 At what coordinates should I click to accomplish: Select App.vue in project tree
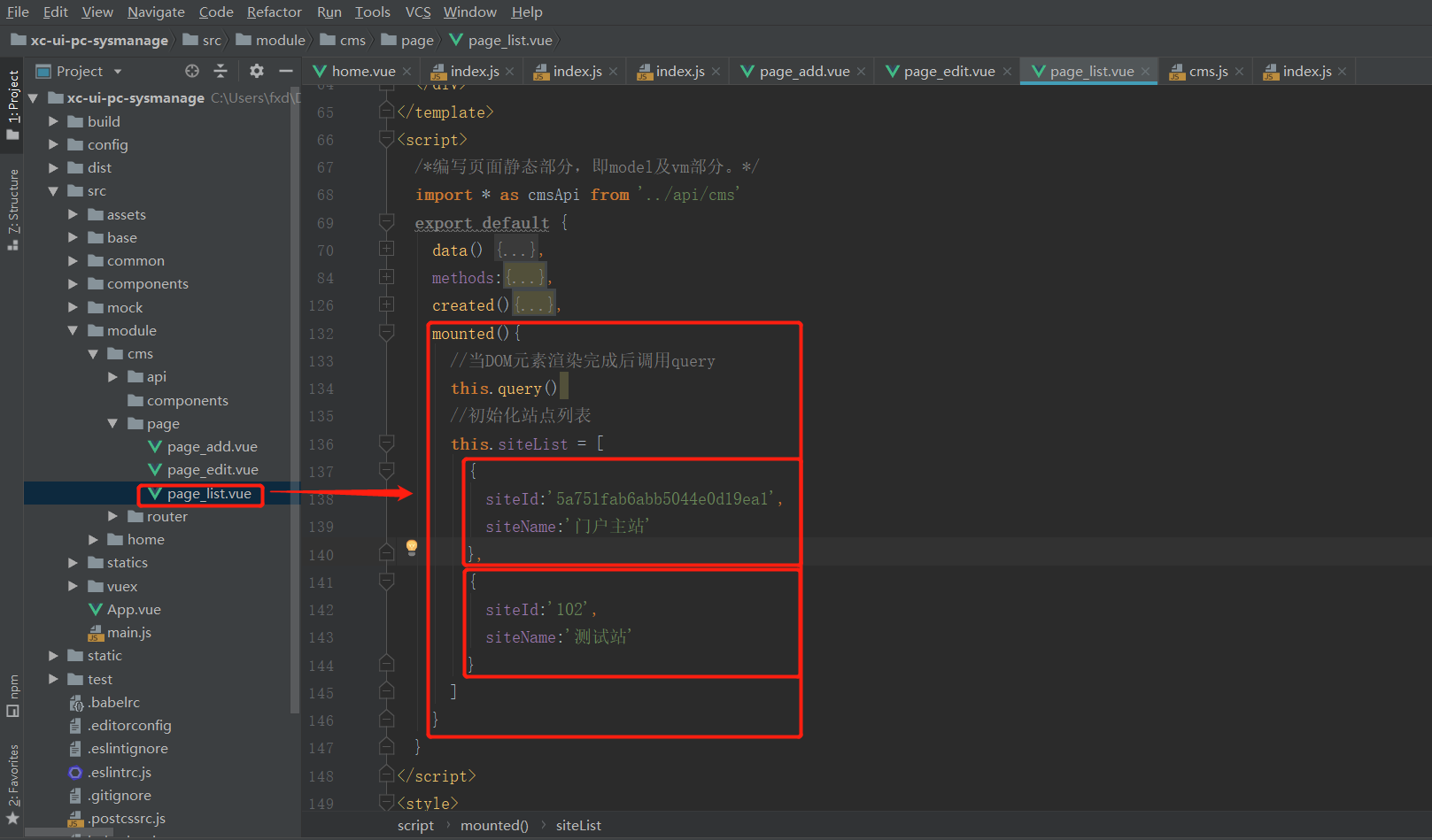click(x=125, y=609)
